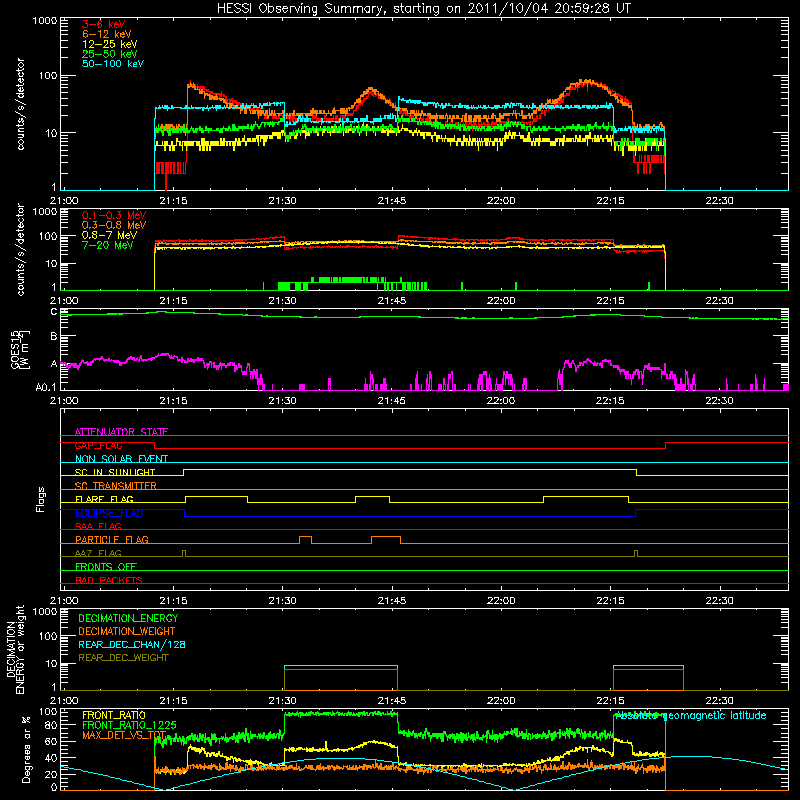Click the Flags panel axis label

(x=40, y=499)
